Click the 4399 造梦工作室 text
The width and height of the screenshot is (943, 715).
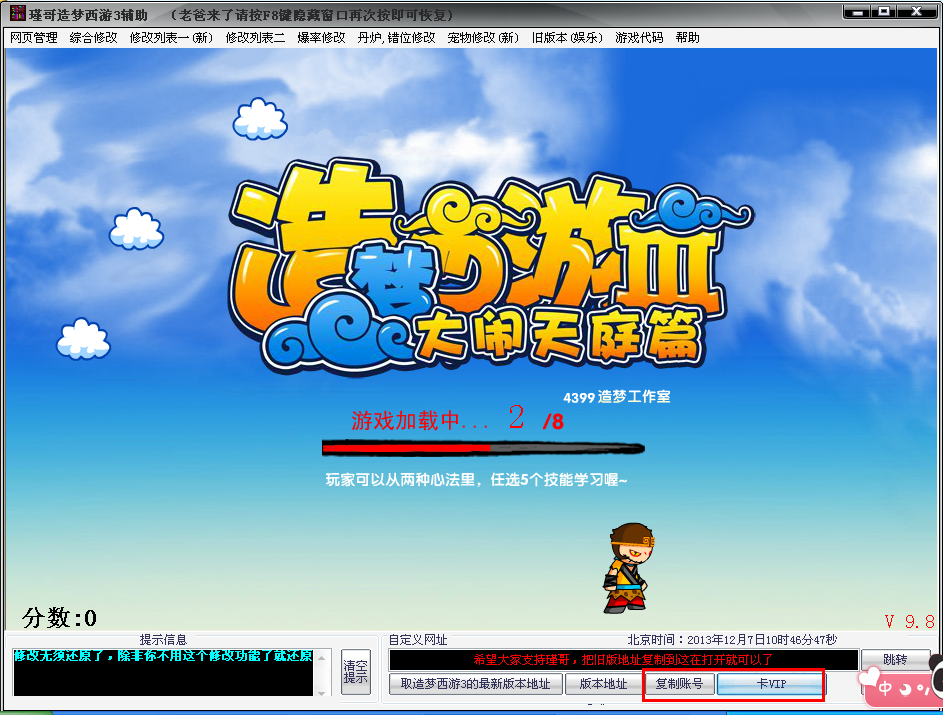pos(616,397)
